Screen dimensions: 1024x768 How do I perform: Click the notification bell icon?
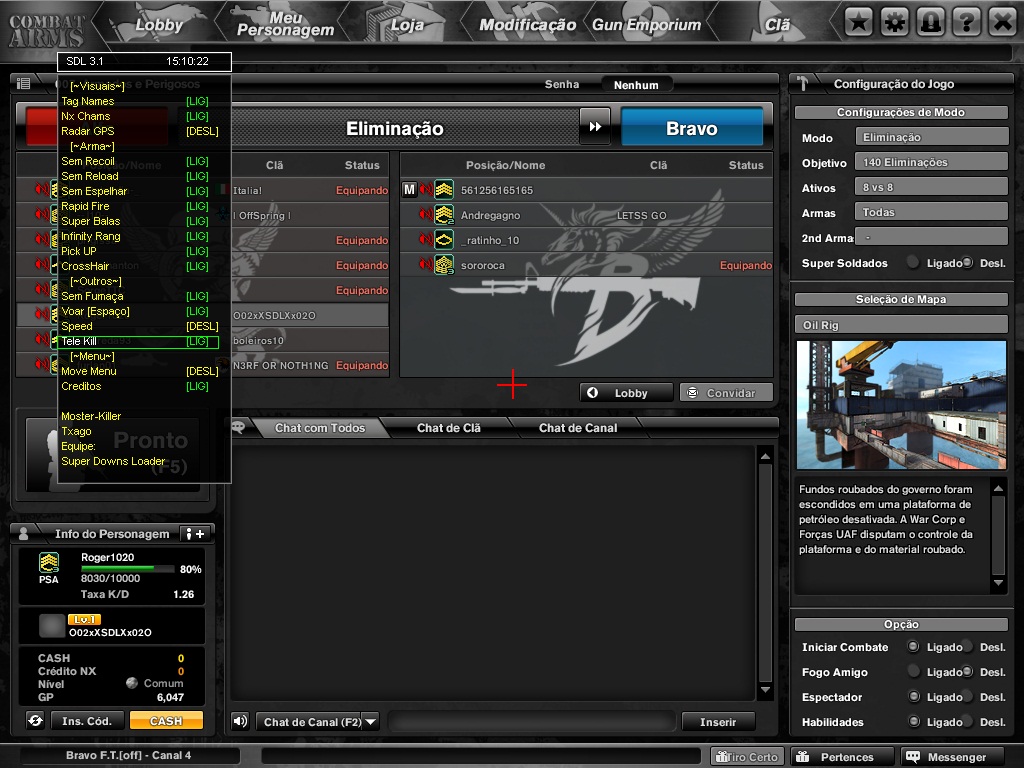click(x=930, y=23)
